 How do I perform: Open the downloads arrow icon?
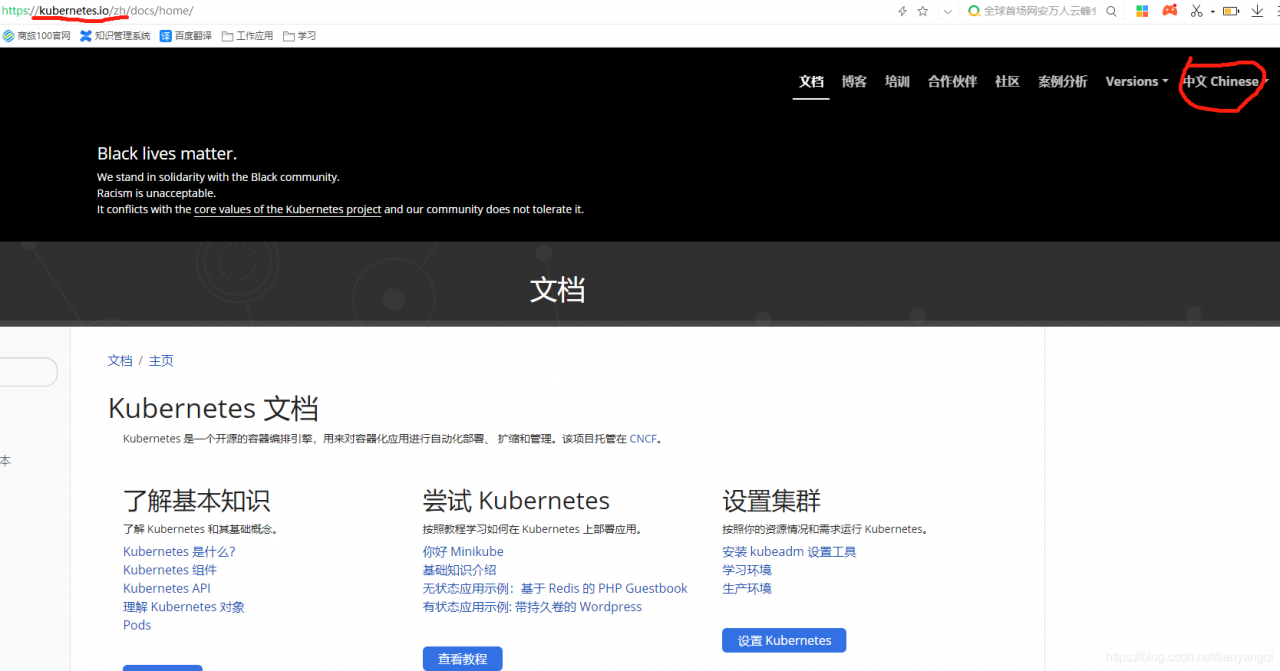(x=1257, y=11)
